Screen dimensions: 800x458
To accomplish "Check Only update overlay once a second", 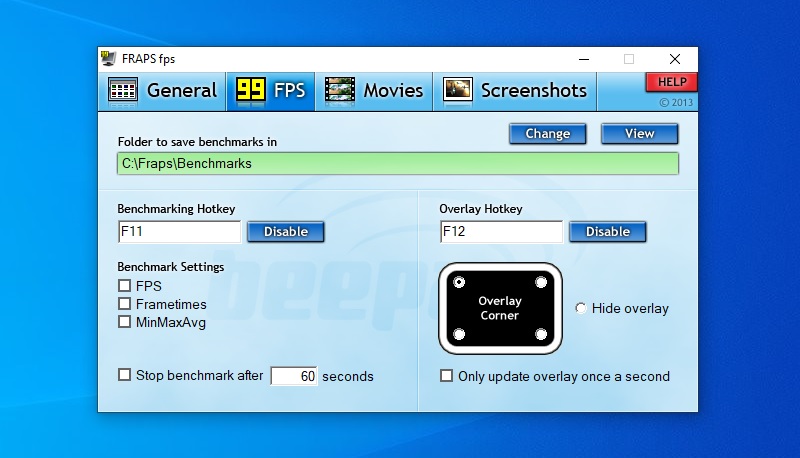I will [x=446, y=376].
